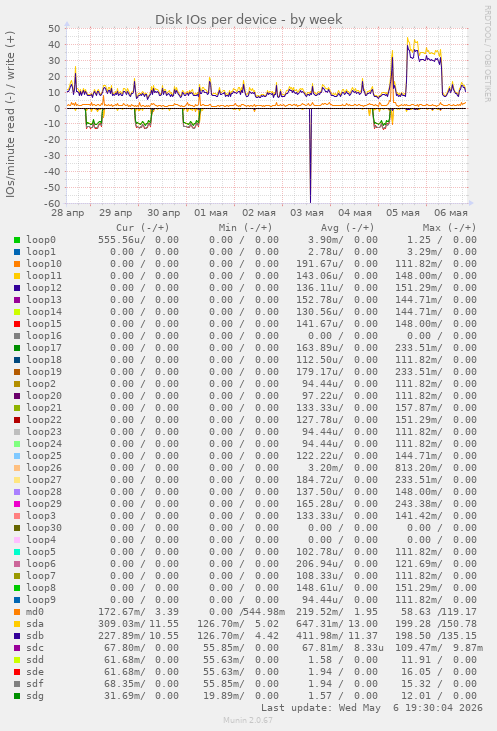The width and height of the screenshot is (497, 731).
Task: Click the chart title 'Disk IOs per device - by week'
Action: coord(248,20)
